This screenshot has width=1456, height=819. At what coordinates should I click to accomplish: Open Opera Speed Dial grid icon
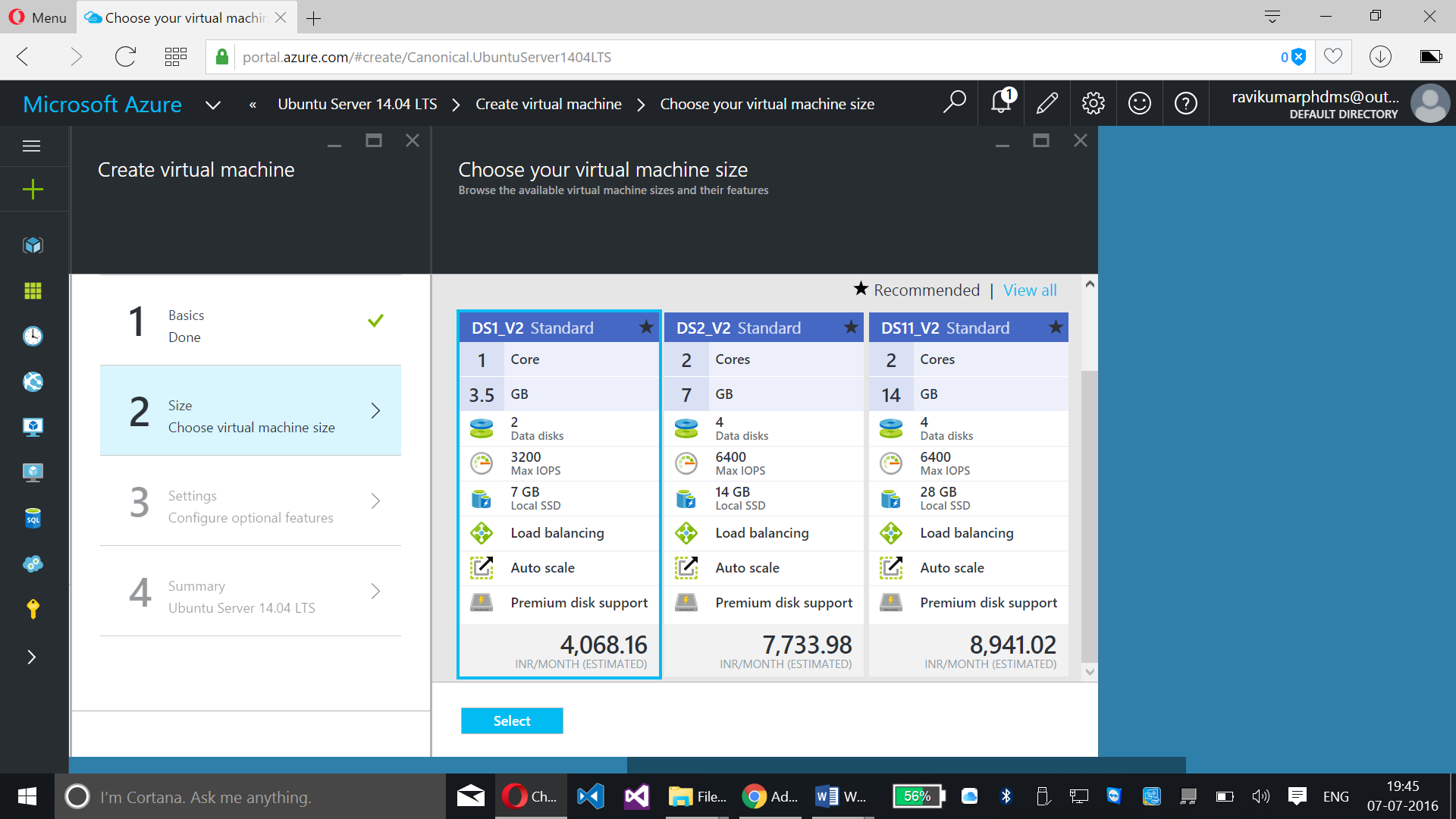[x=176, y=56]
